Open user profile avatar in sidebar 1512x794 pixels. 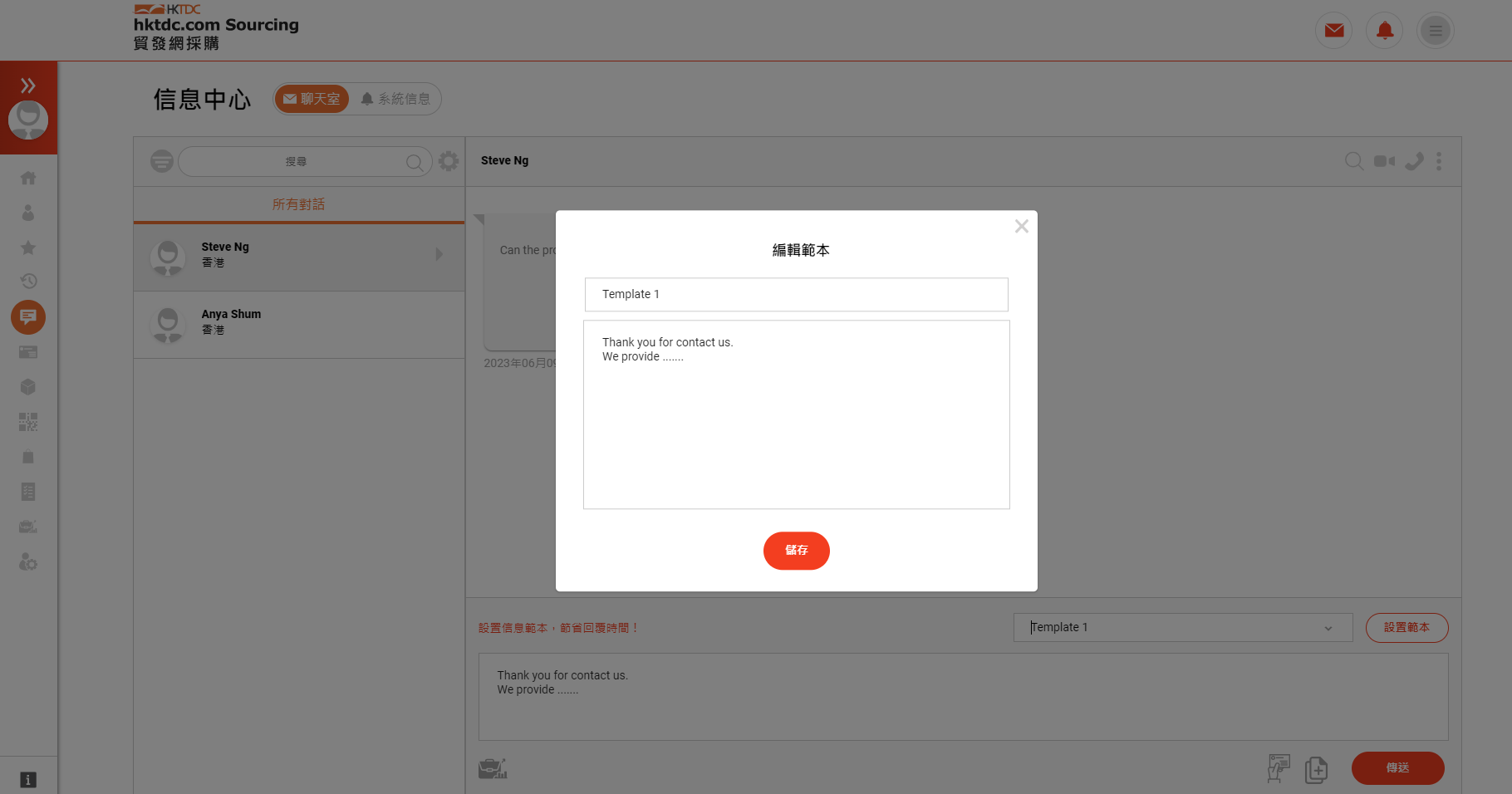pos(28,120)
